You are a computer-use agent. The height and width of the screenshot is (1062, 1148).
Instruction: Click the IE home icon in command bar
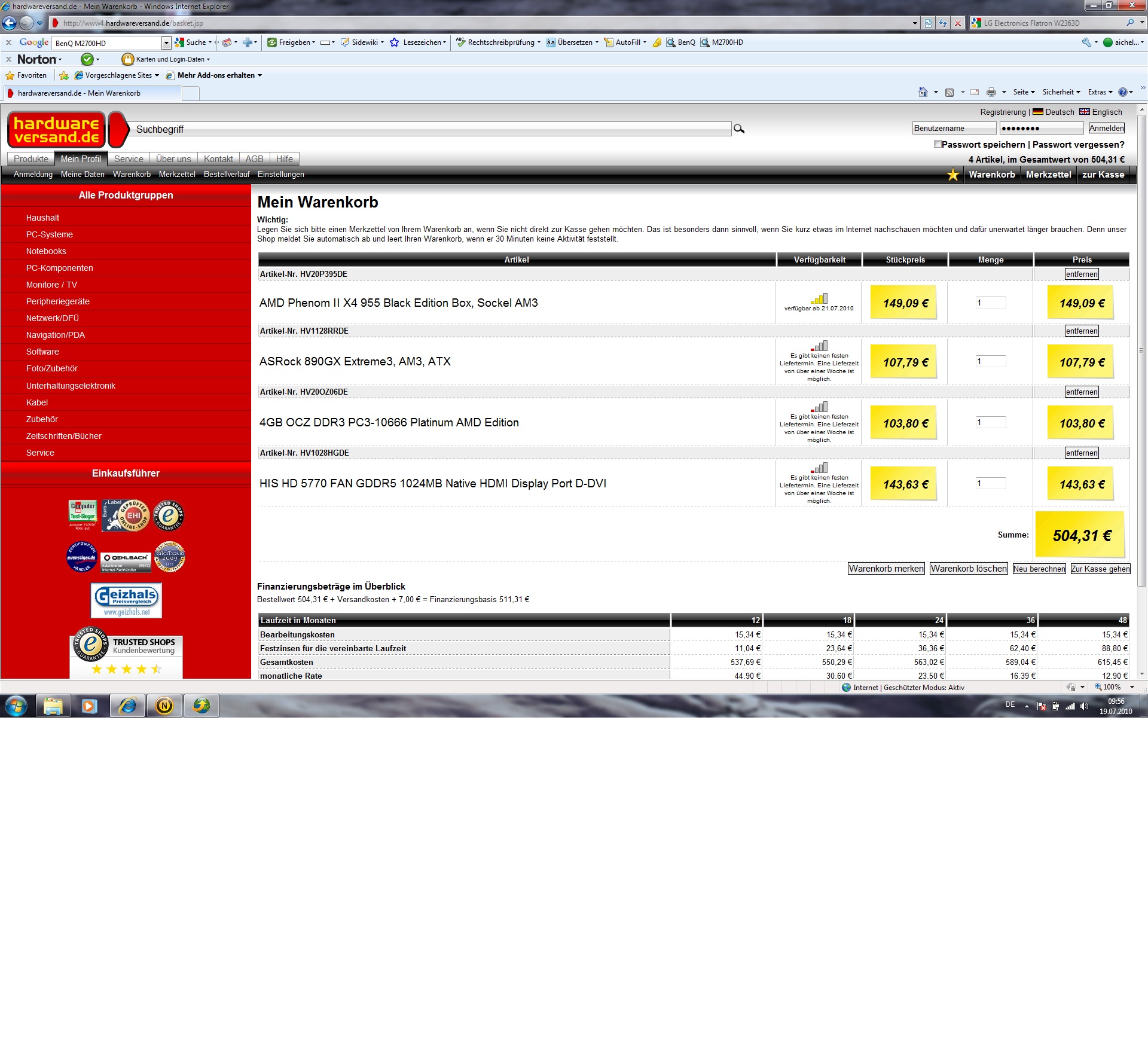click(923, 92)
